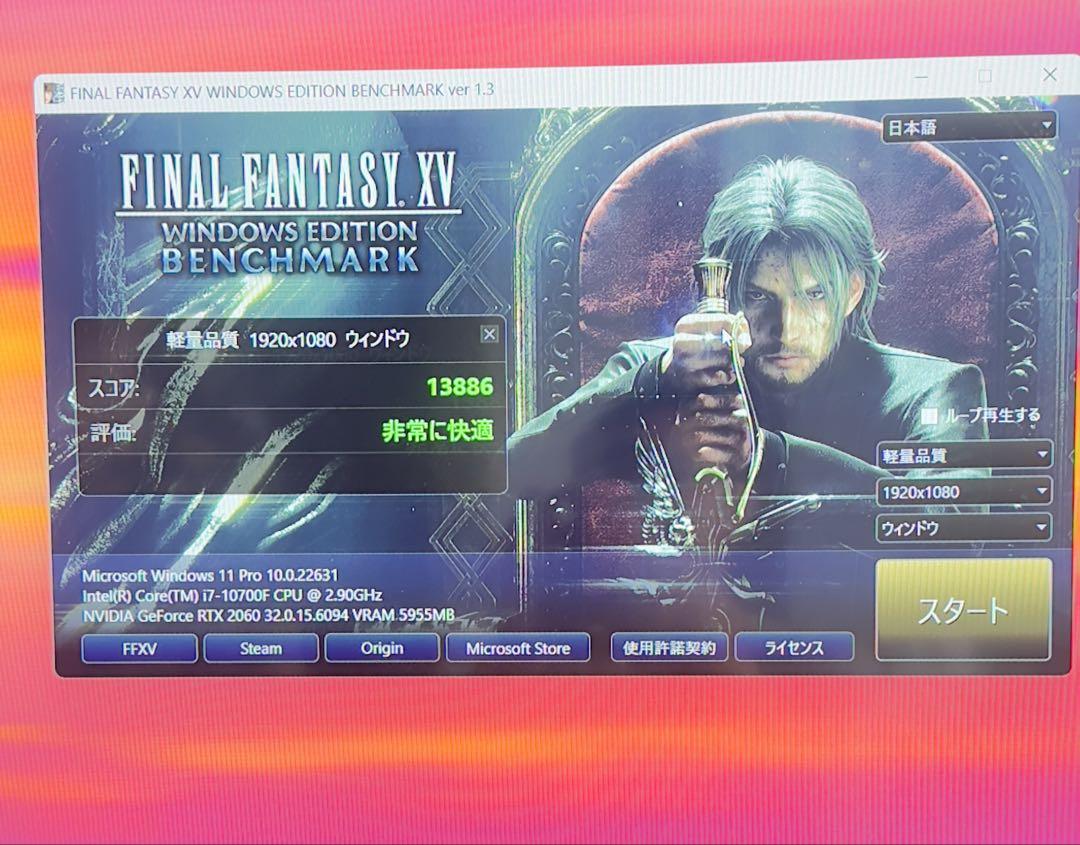Minimize the benchmark window
This screenshot has width=1080, height=845.
coord(921,77)
